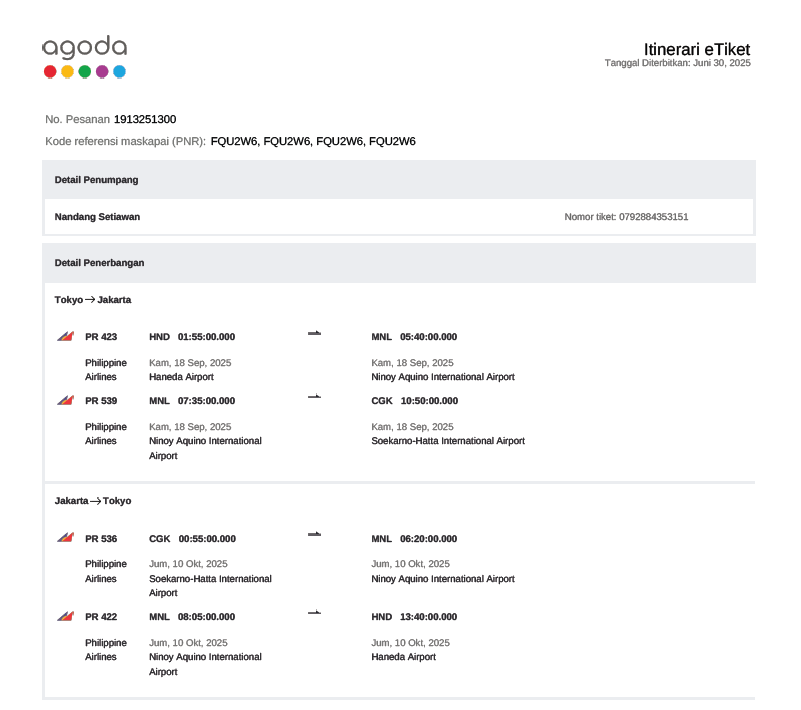Click the agoda logo text
The image size is (801, 710).
(84, 47)
